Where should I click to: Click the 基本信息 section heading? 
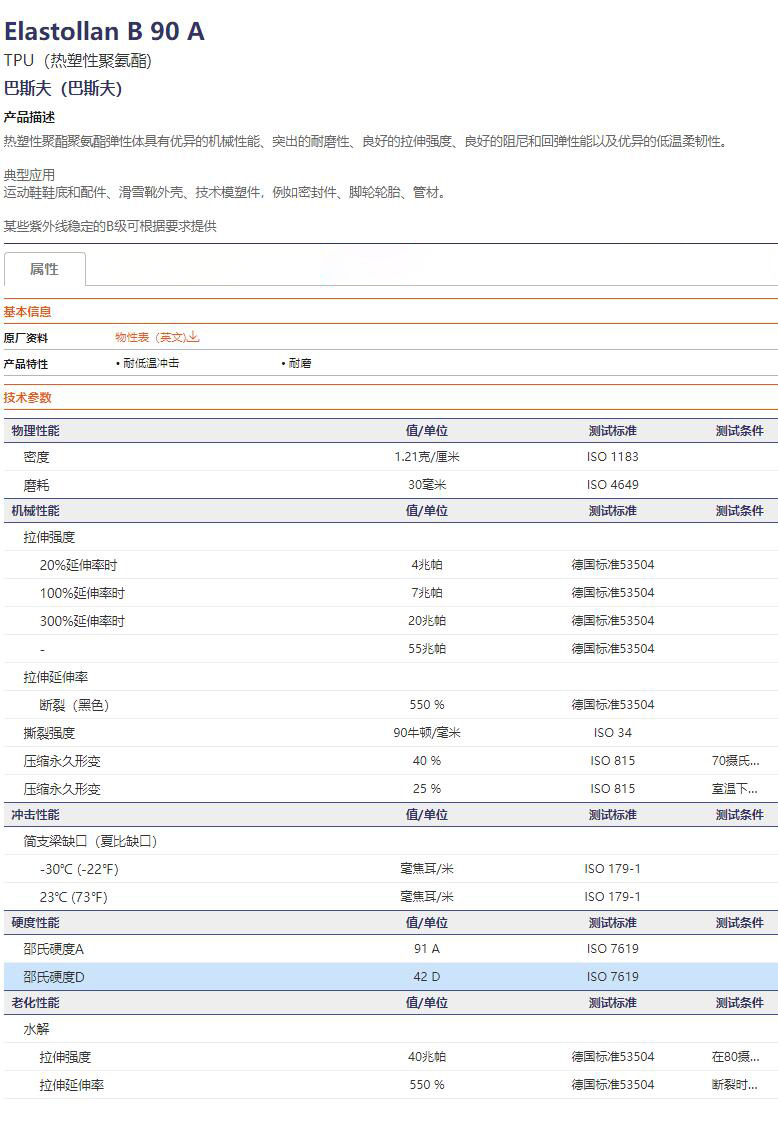click(x=27, y=311)
